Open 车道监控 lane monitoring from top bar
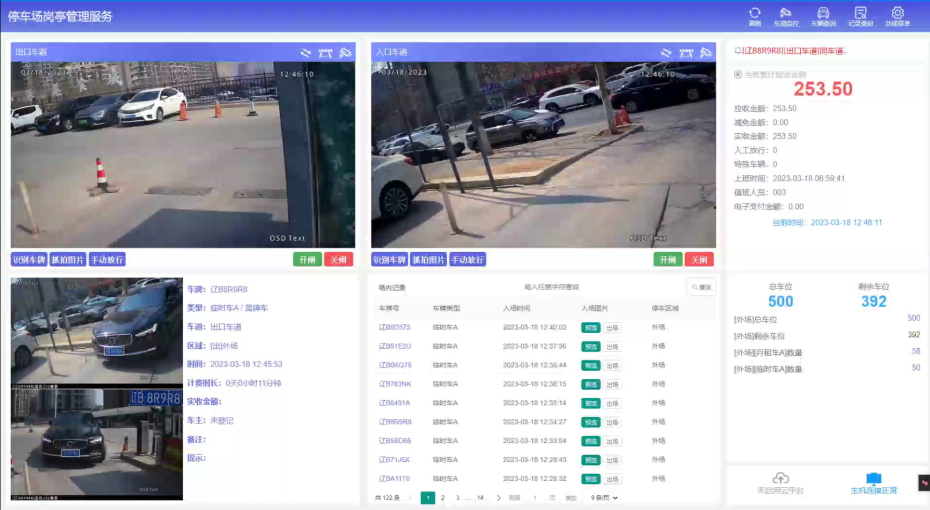Screen dimensions: 930x510 point(787,14)
